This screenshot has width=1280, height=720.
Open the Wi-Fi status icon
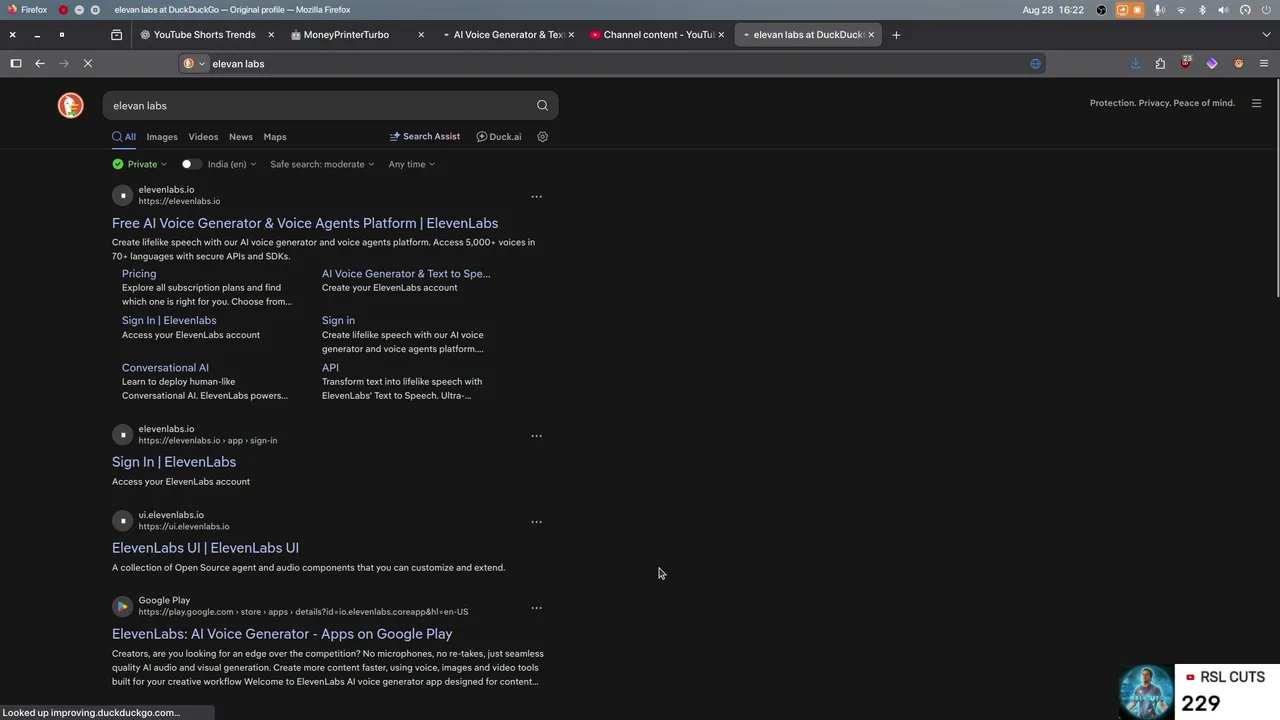coord(1181,10)
